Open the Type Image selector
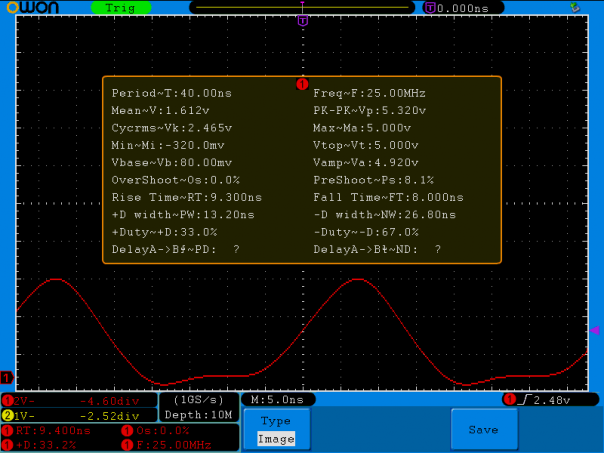The height and width of the screenshot is (453, 604). point(277,430)
